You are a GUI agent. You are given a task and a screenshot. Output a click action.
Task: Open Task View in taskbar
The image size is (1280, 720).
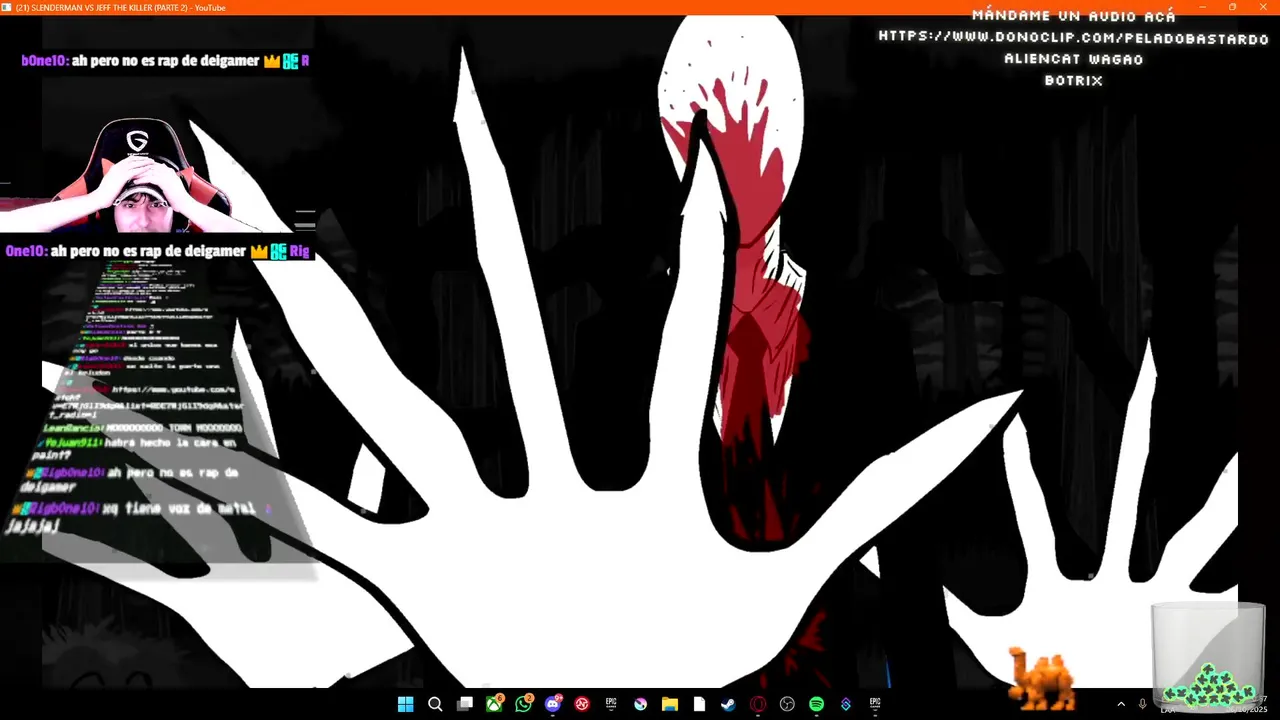tap(464, 704)
